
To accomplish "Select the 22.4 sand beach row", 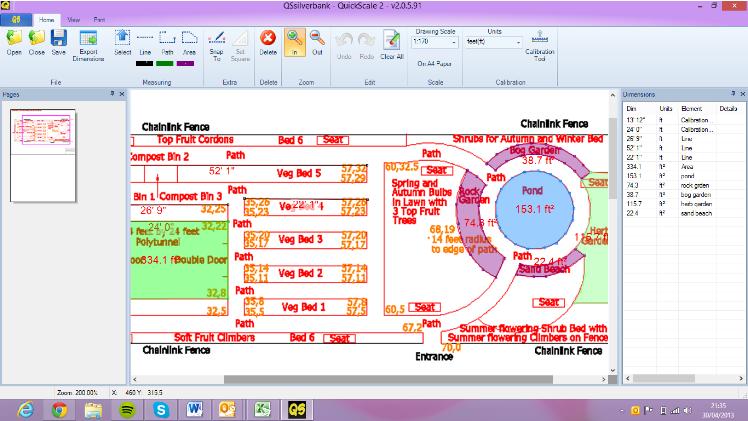I will click(684, 213).
